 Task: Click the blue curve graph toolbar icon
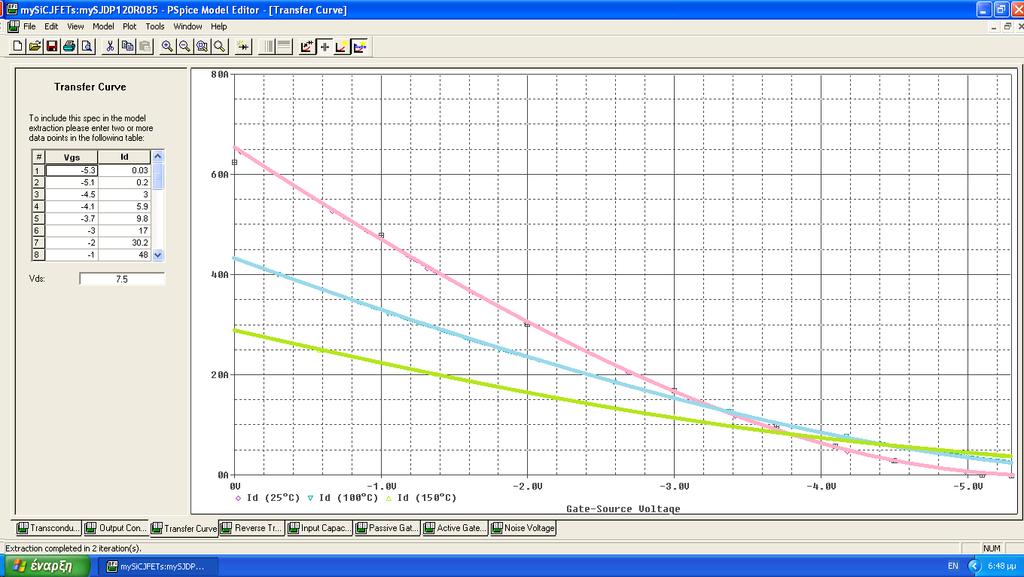359,46
